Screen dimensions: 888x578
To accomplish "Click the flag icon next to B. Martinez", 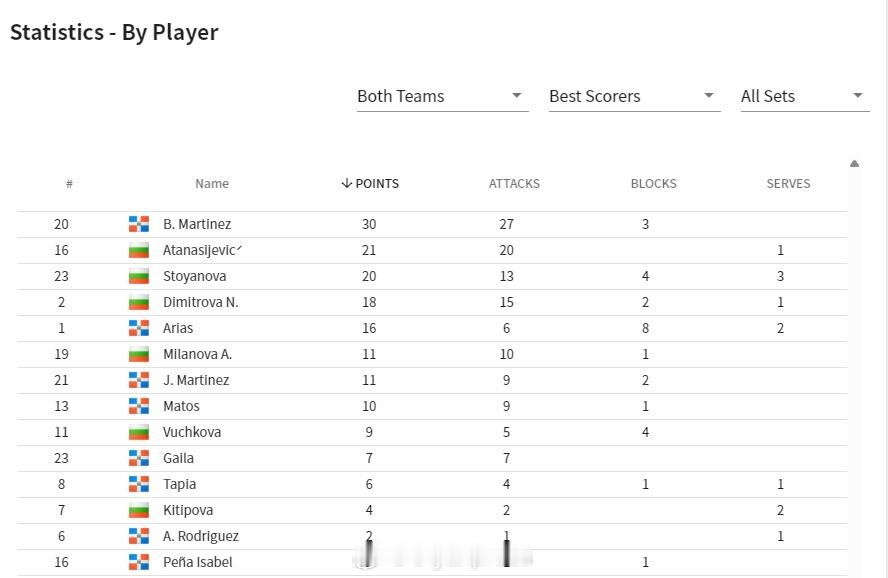I will click(139, 224).
